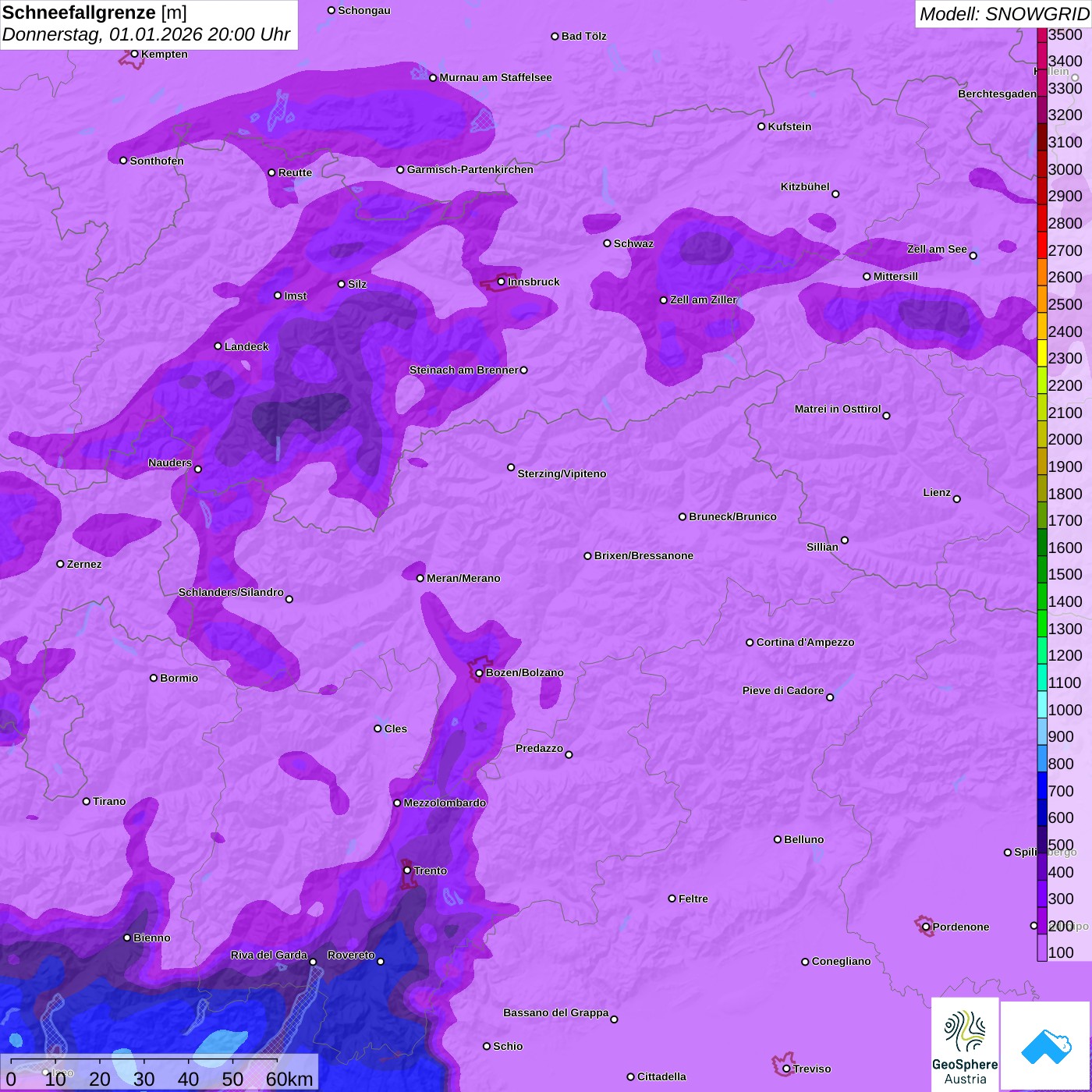Click the 'Bormio' label
The image size is (1092, 1092).
pyautogui.click(x=179, y=678)
